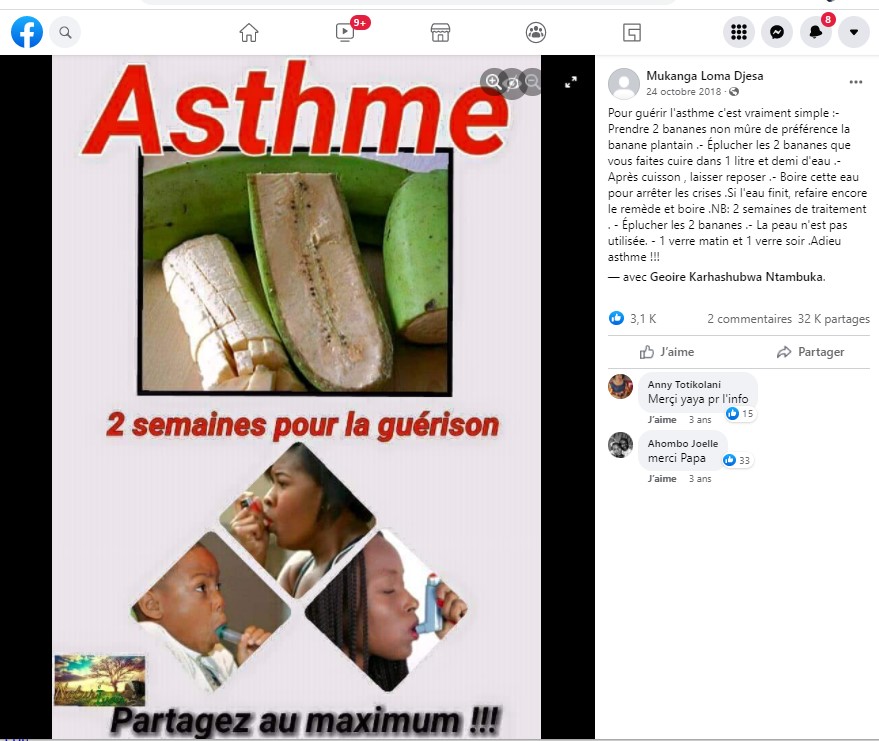Expand the account dropdown arrow
Image resolution: width=879 pixels, height=741 pixels.
point(854,33)
